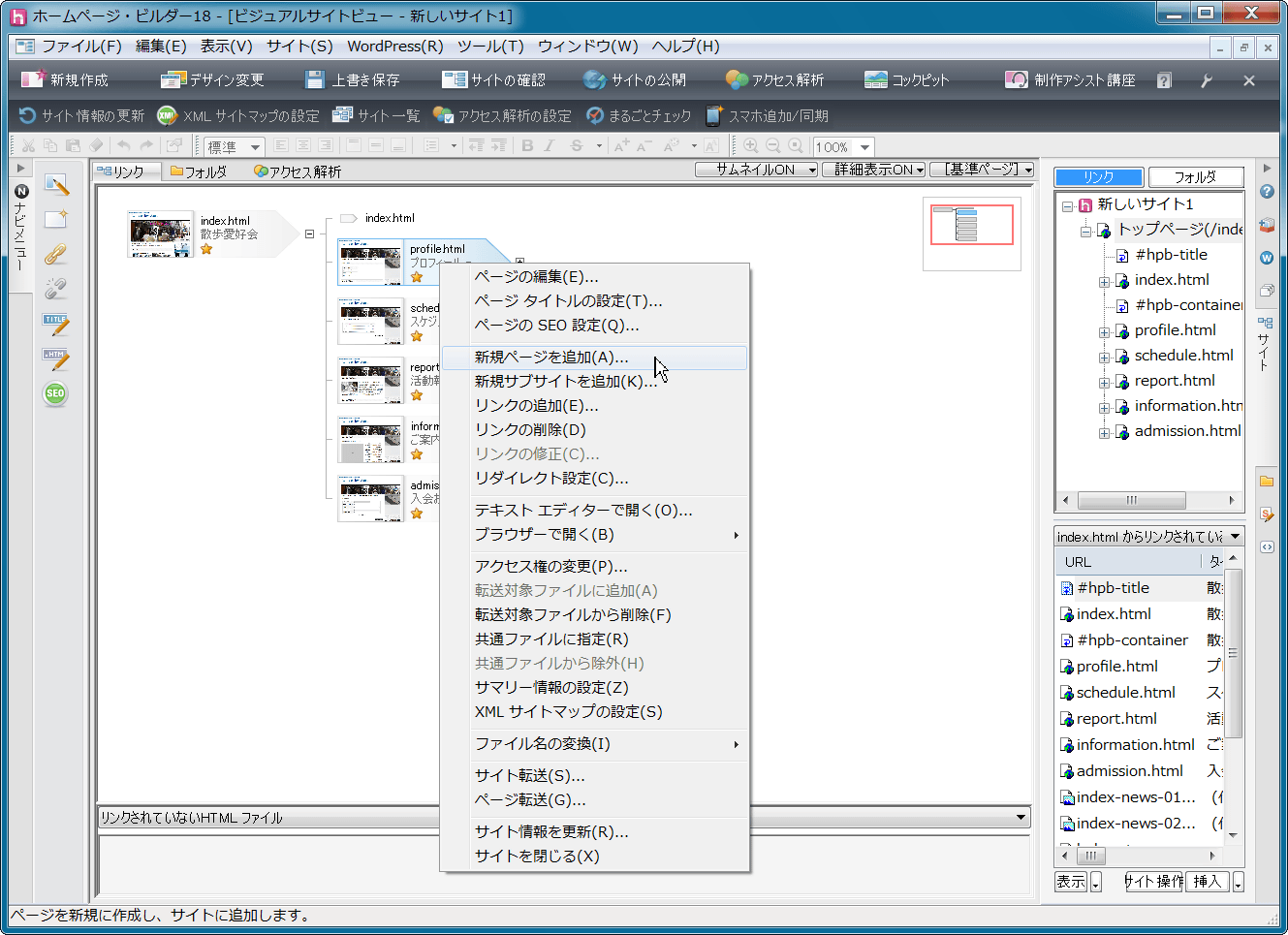The width and height of the screenshot is (1288, 935).
Task: Select ページの編集(E)... in context menu
Action: point(594,277)
